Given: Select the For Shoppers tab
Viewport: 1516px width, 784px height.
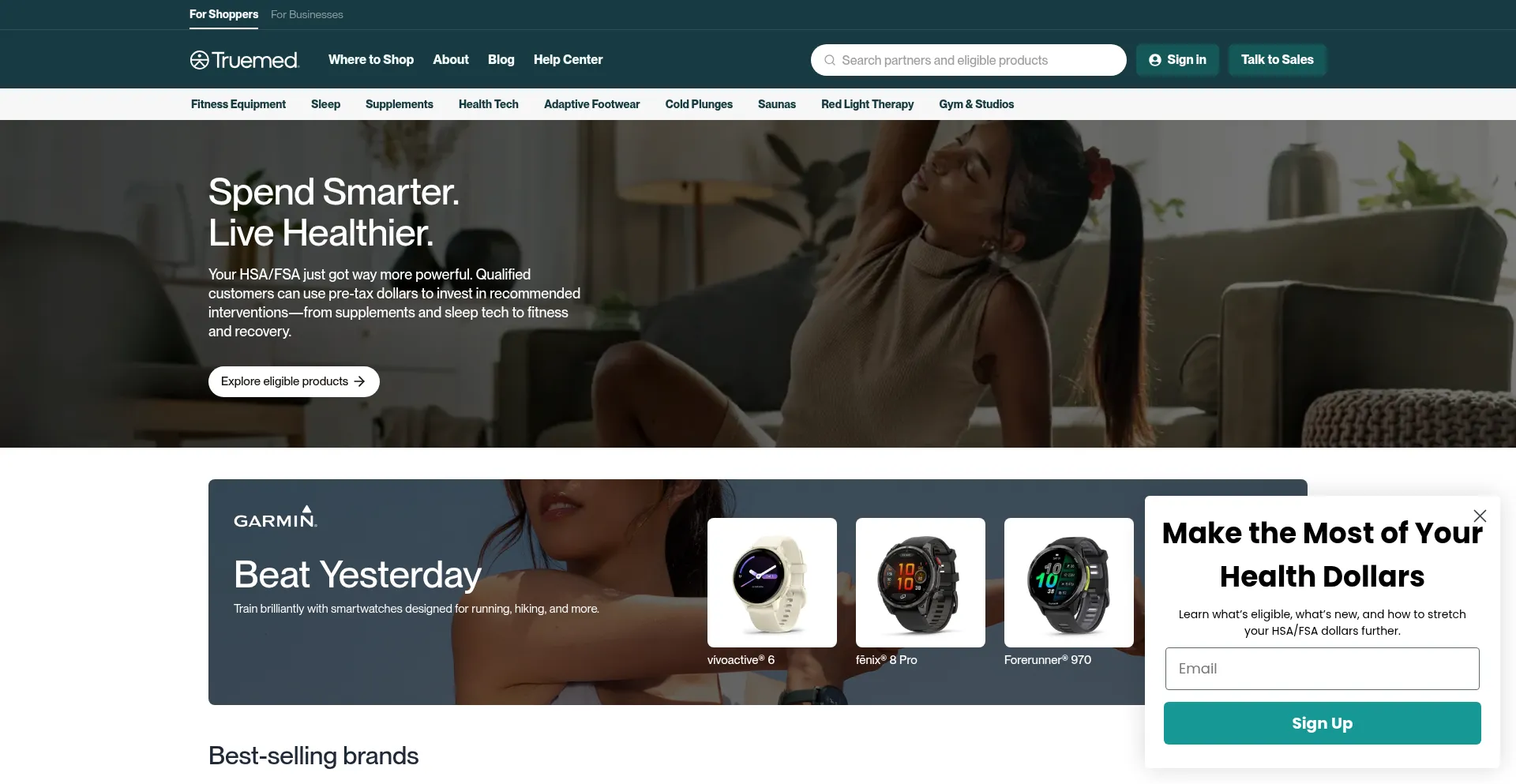Looking at the screenshot, I should coord(223,14).
